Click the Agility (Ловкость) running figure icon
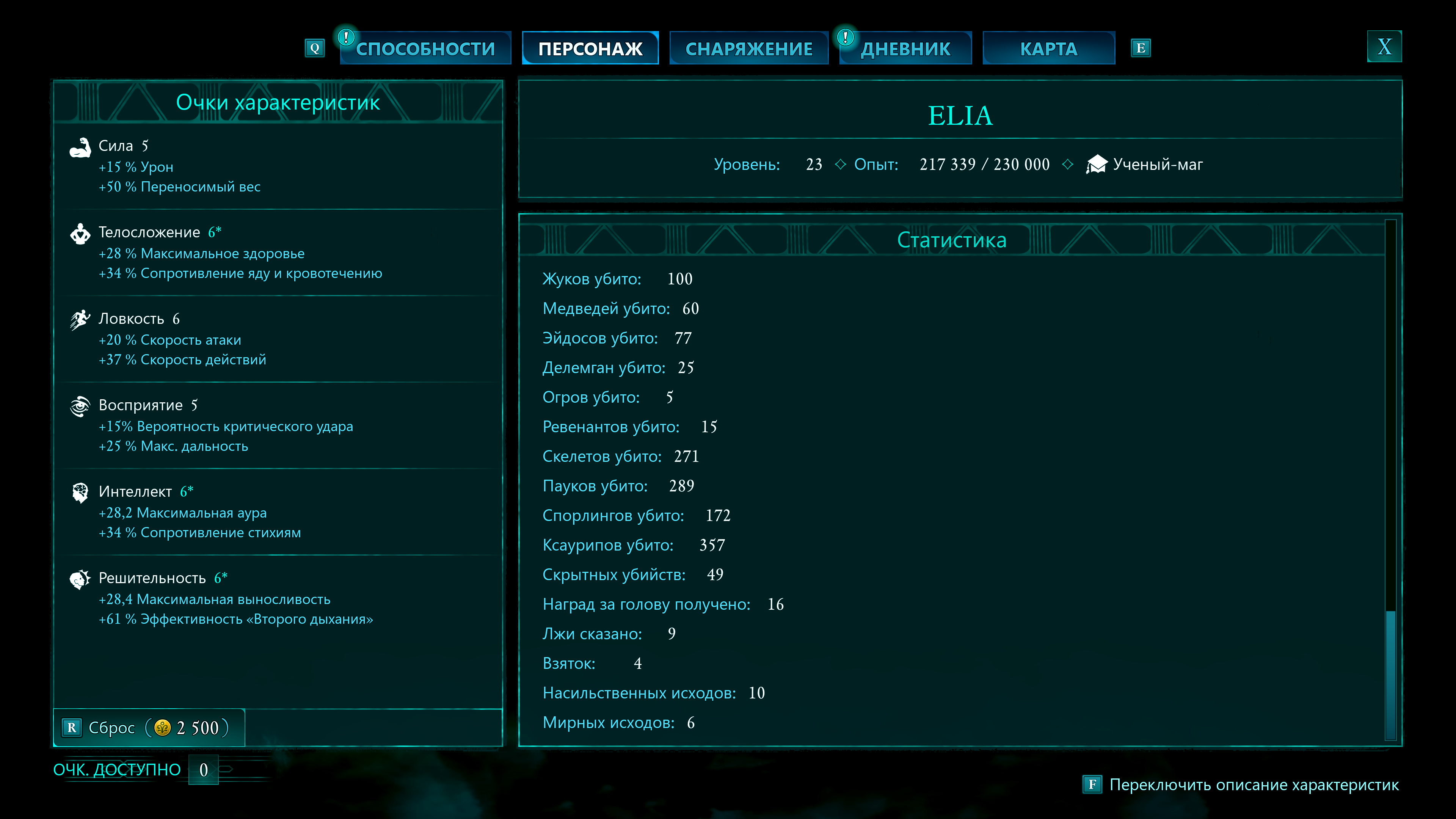The image size is (1456, 819). pyautogui.click(x=80, y=320)
